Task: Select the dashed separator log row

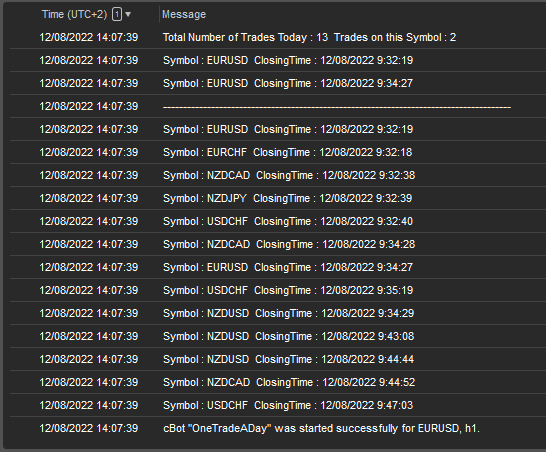Action: [x=278, y=106]
